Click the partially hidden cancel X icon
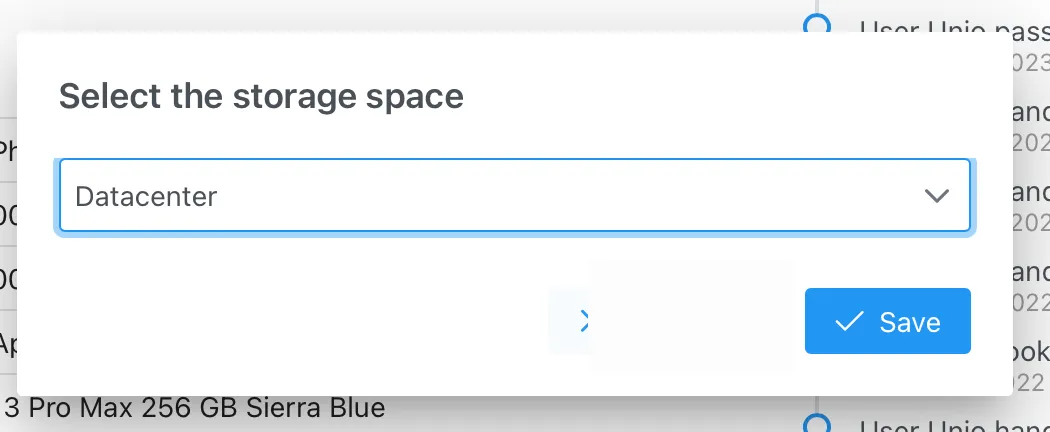The image size is (1050, 432). (x=584, y=320)
